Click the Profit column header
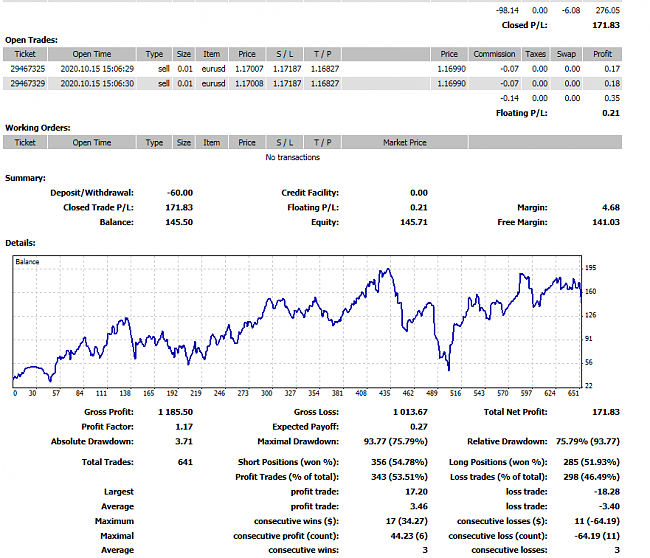Image resolution: width=650 pixels, height=558 pixels. (x=602, y=54)
